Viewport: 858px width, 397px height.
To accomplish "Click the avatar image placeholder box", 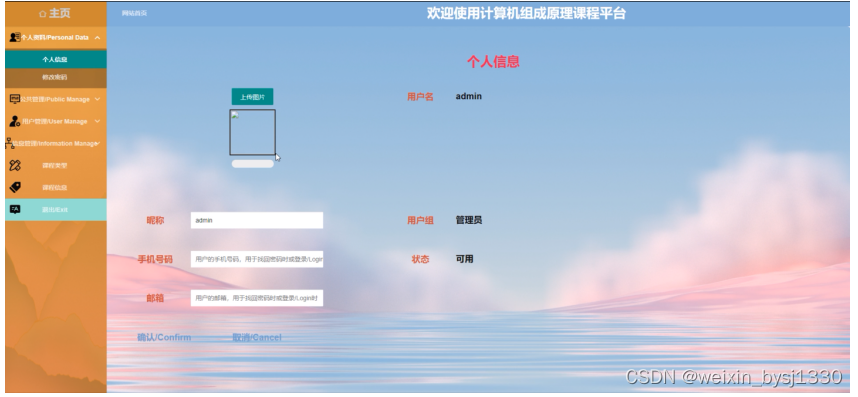I will click(x=252, y=132).
